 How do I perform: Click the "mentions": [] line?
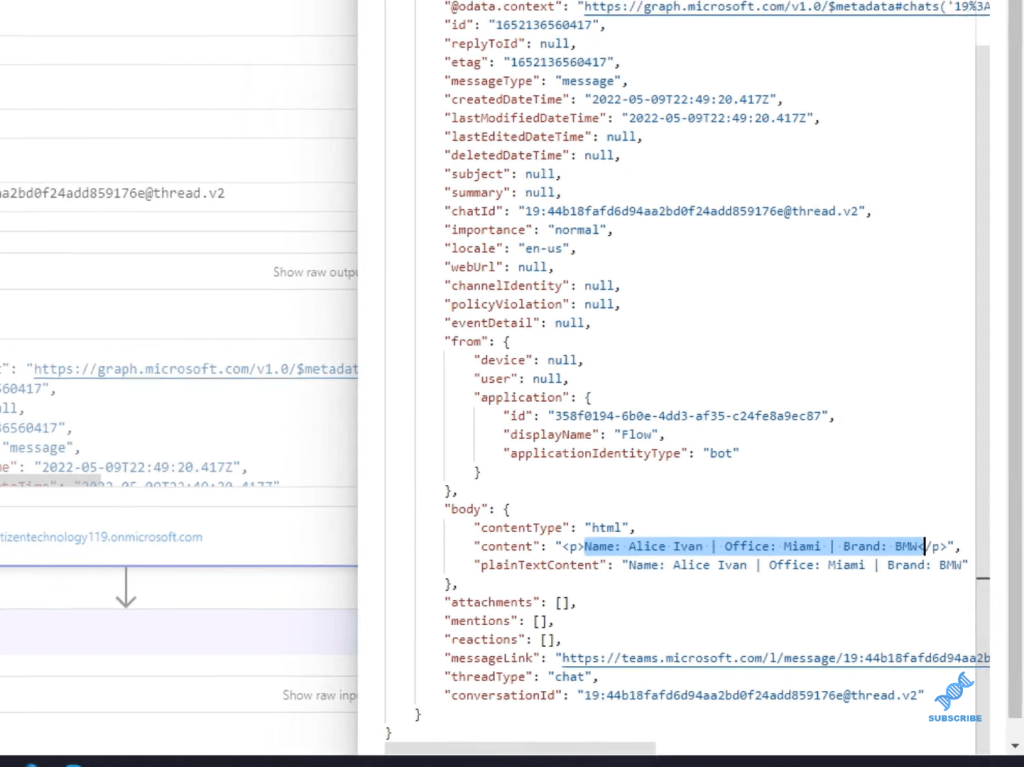[499, 621]
